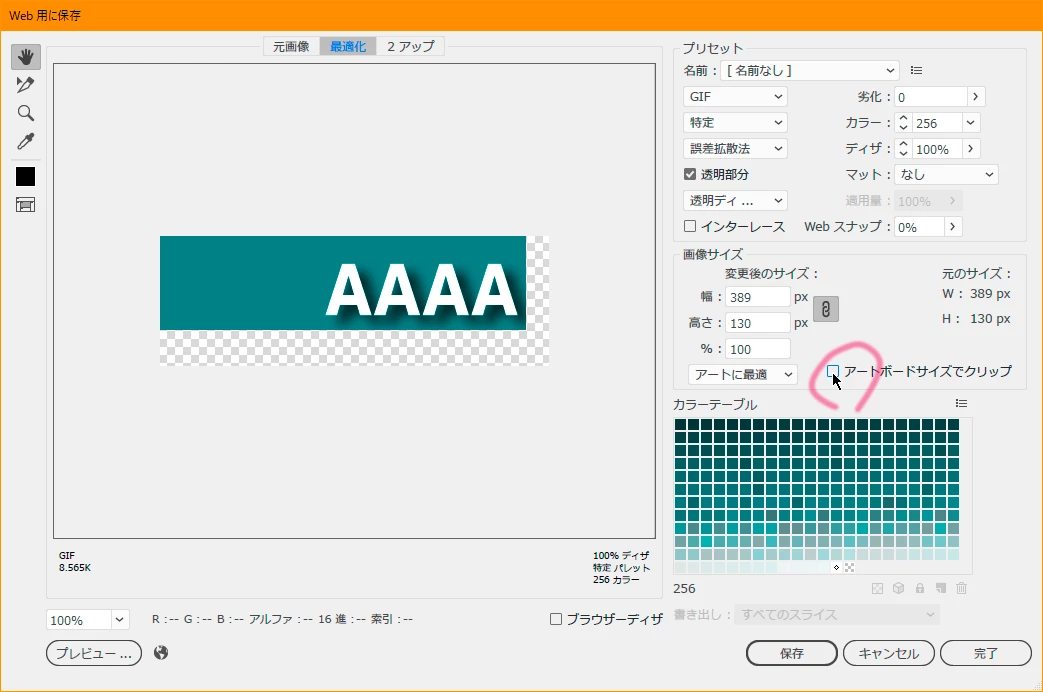Open the 100% zoom level dropdown
The height and width of the screenshot is (692, 1043).
(x=119, y=619)
